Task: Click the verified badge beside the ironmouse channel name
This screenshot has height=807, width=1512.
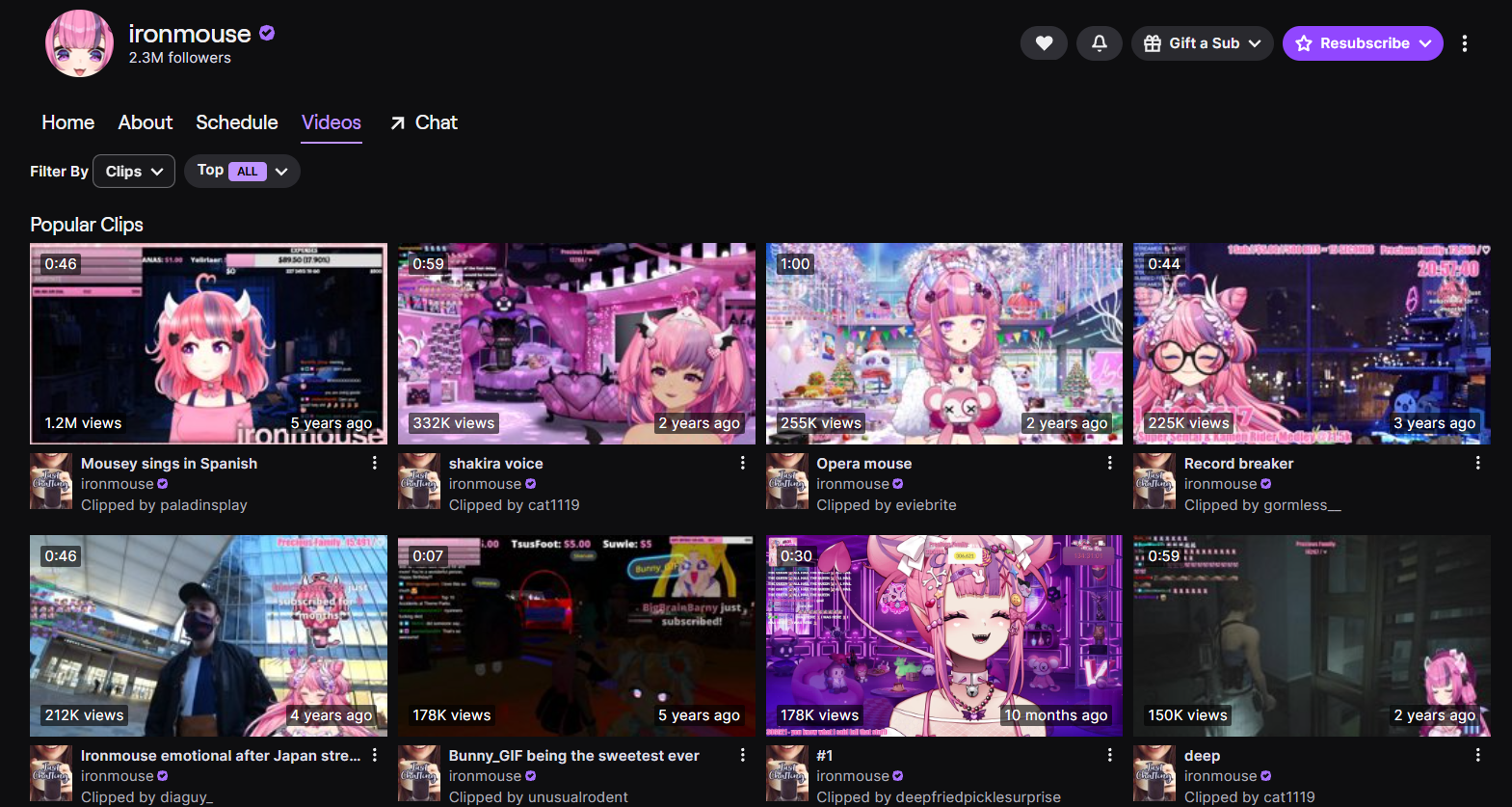Action: [x=267, y=33]
